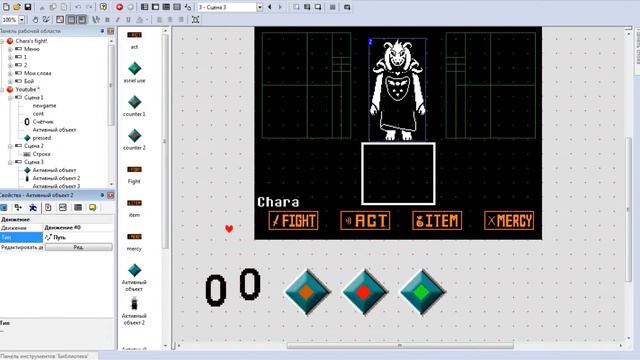Toggle the snap-to-grid button
Screen dimensions: 640x360
(82, 19)
